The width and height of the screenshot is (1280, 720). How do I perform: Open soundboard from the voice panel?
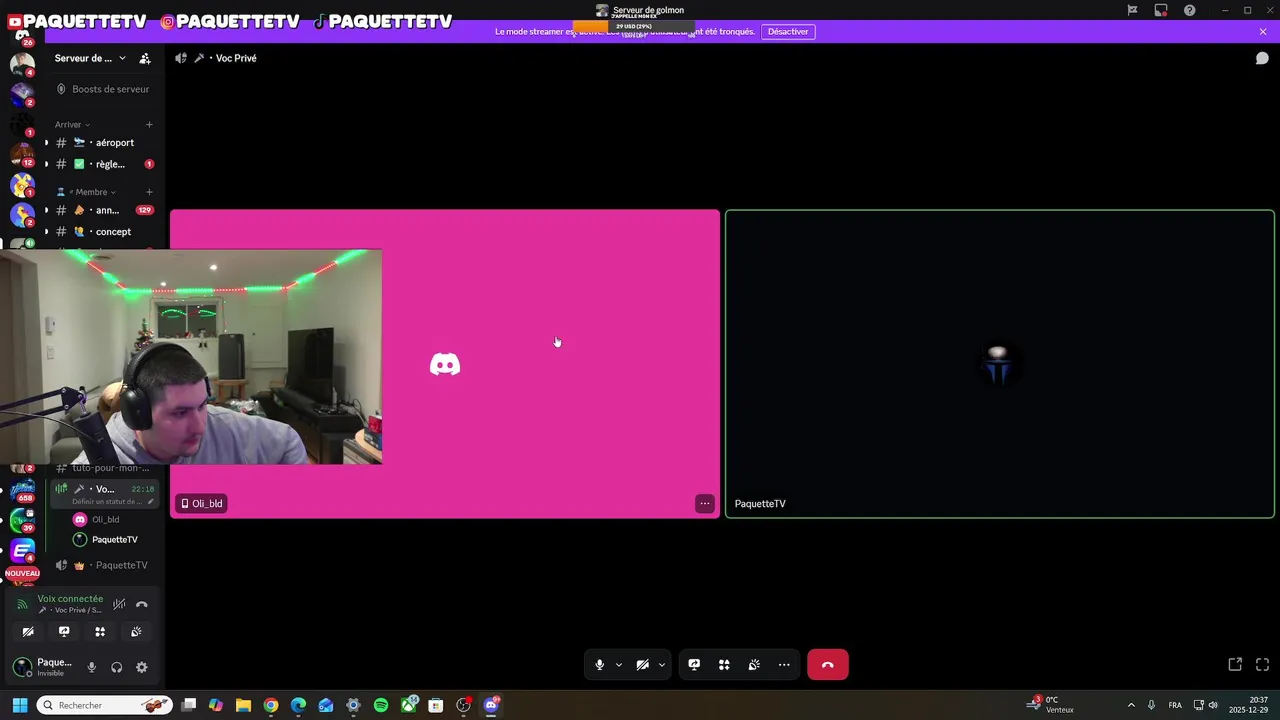136,632
